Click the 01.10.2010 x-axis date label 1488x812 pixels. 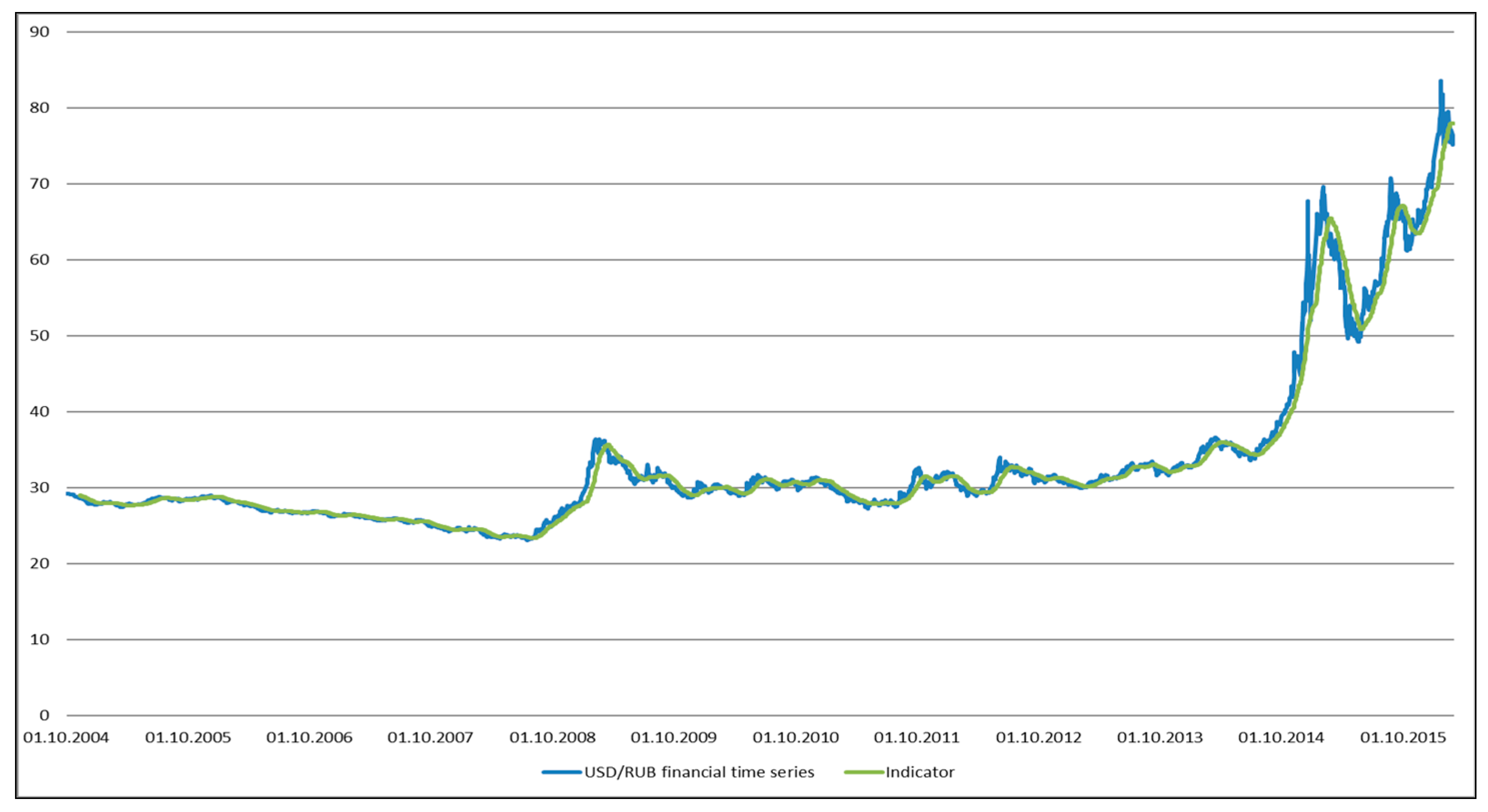click(796, 737)
